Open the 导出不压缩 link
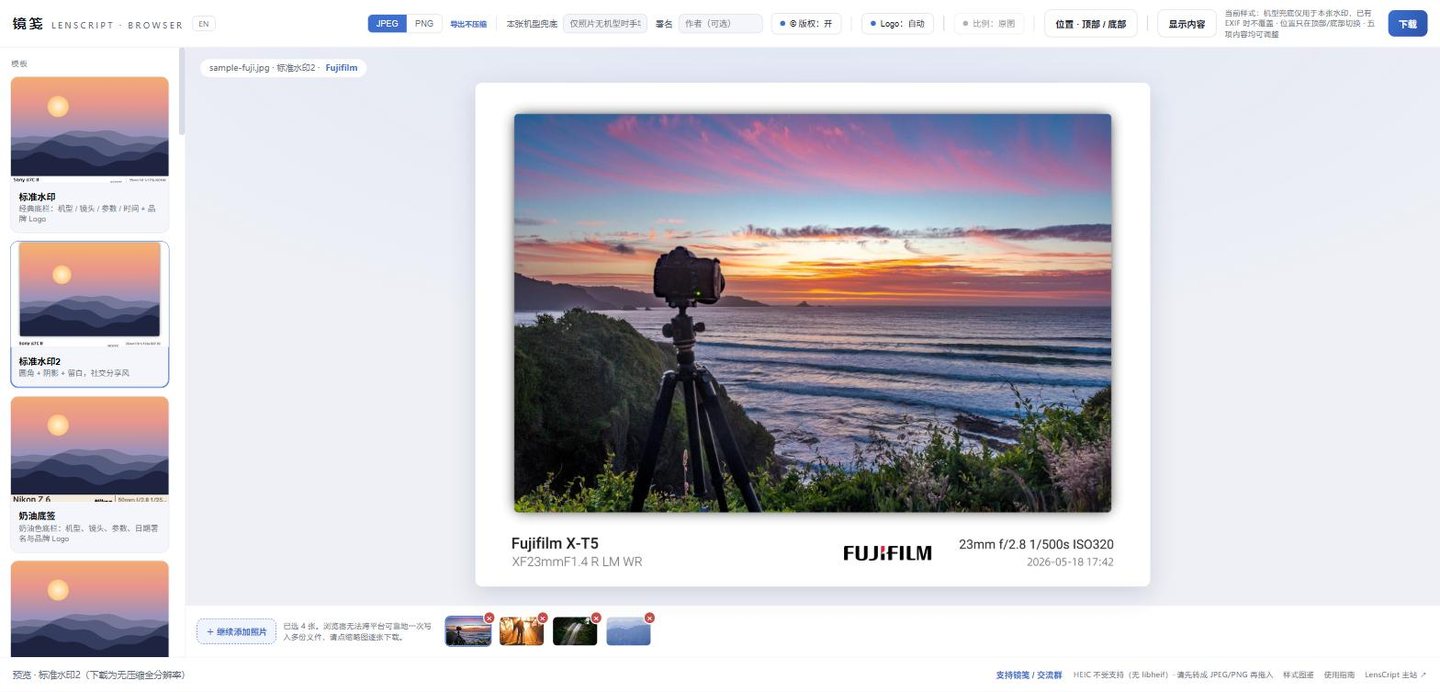 coord(468,24)
